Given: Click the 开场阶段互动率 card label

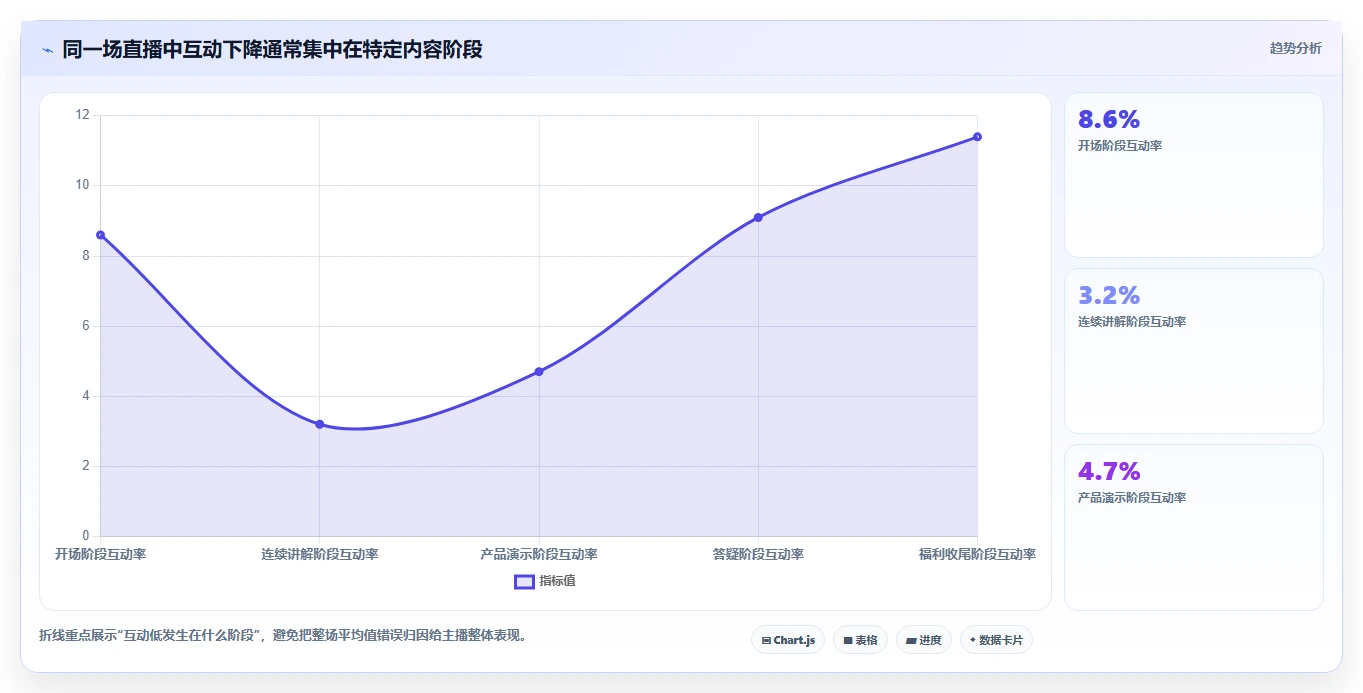Looking at the screenshot, I should click(x=1120, y=146).
